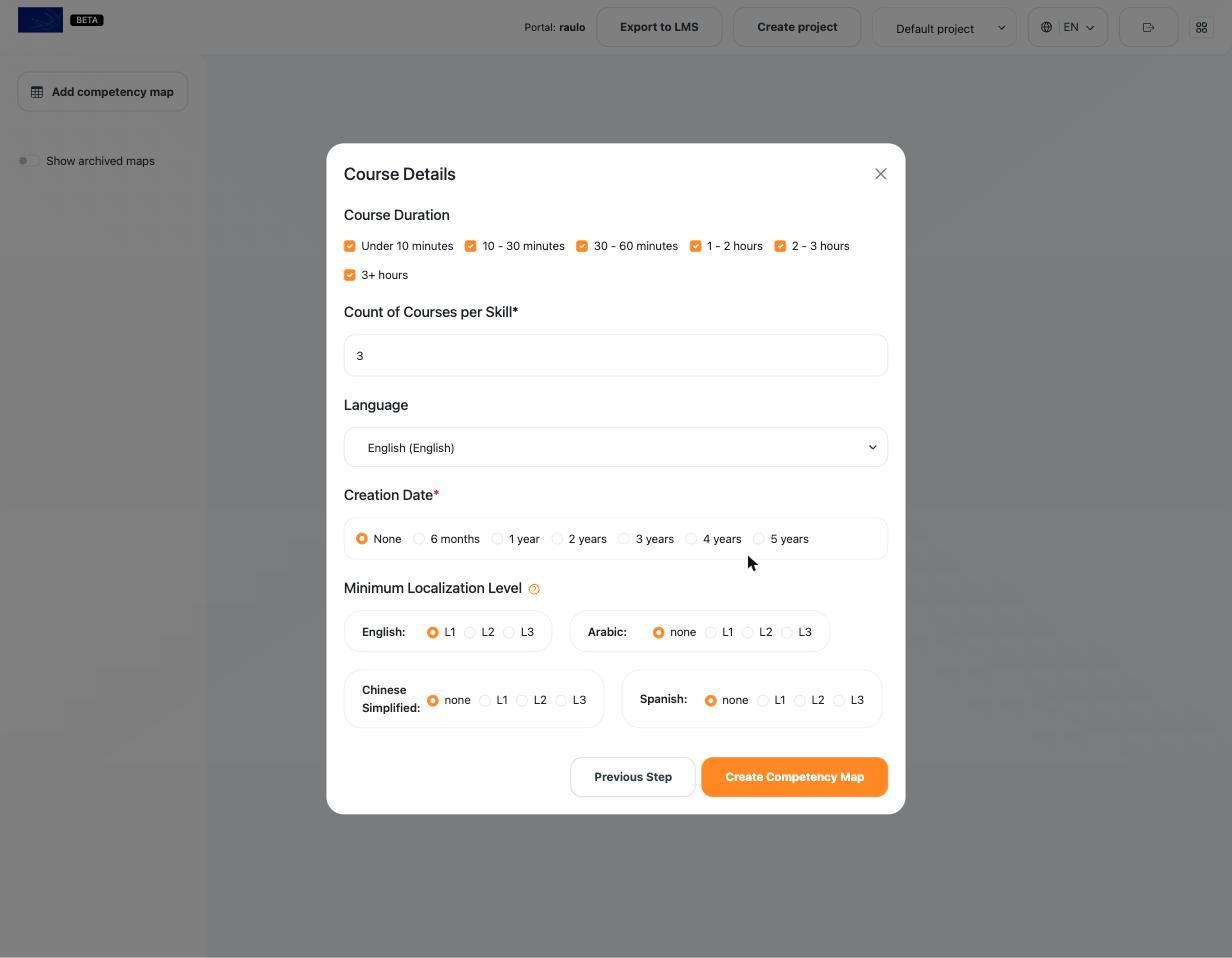This screenshot has width=1232, height=958.
Task: Click the Minimum Localization Level help icon
Action: (x=534, y=589)
